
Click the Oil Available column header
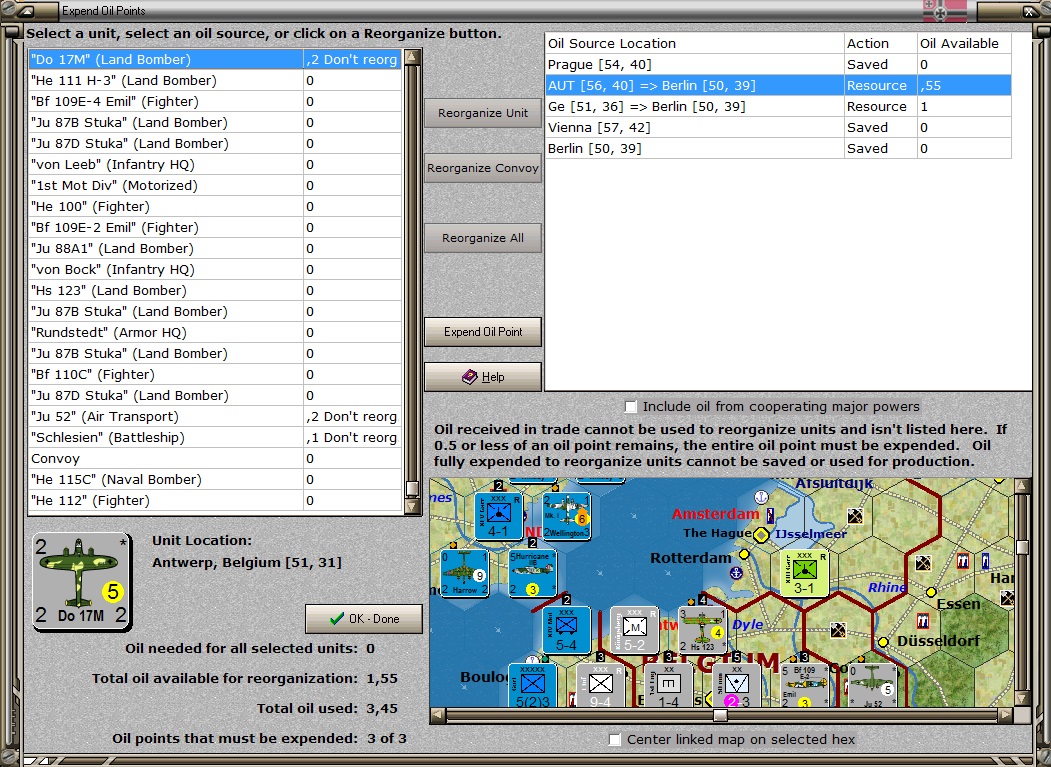point(964,44)
